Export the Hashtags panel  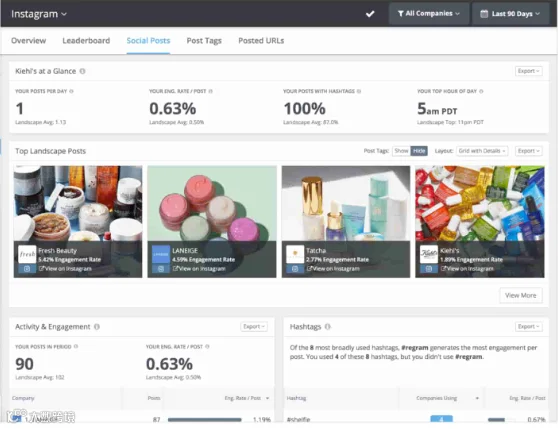point(528,327)
